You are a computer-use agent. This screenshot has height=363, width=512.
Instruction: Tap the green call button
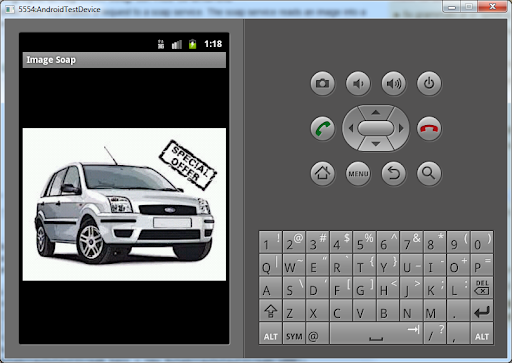(x=322, y=128)
